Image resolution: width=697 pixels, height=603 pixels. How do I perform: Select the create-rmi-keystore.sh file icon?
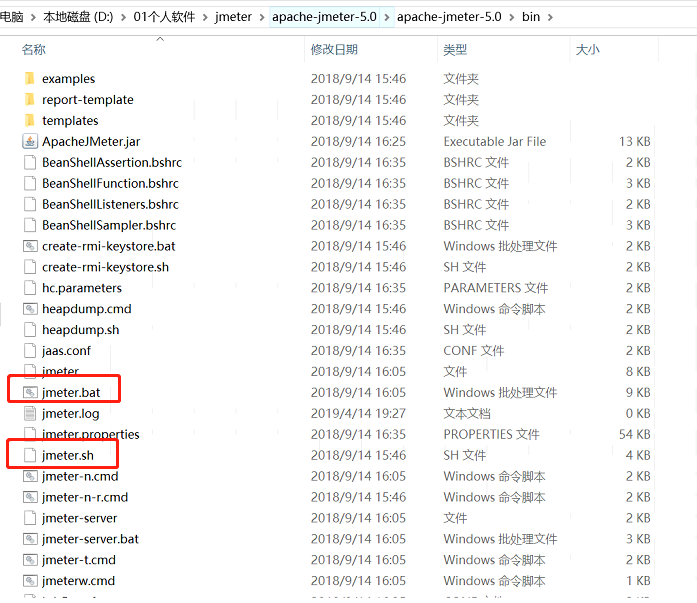(30, 267)
